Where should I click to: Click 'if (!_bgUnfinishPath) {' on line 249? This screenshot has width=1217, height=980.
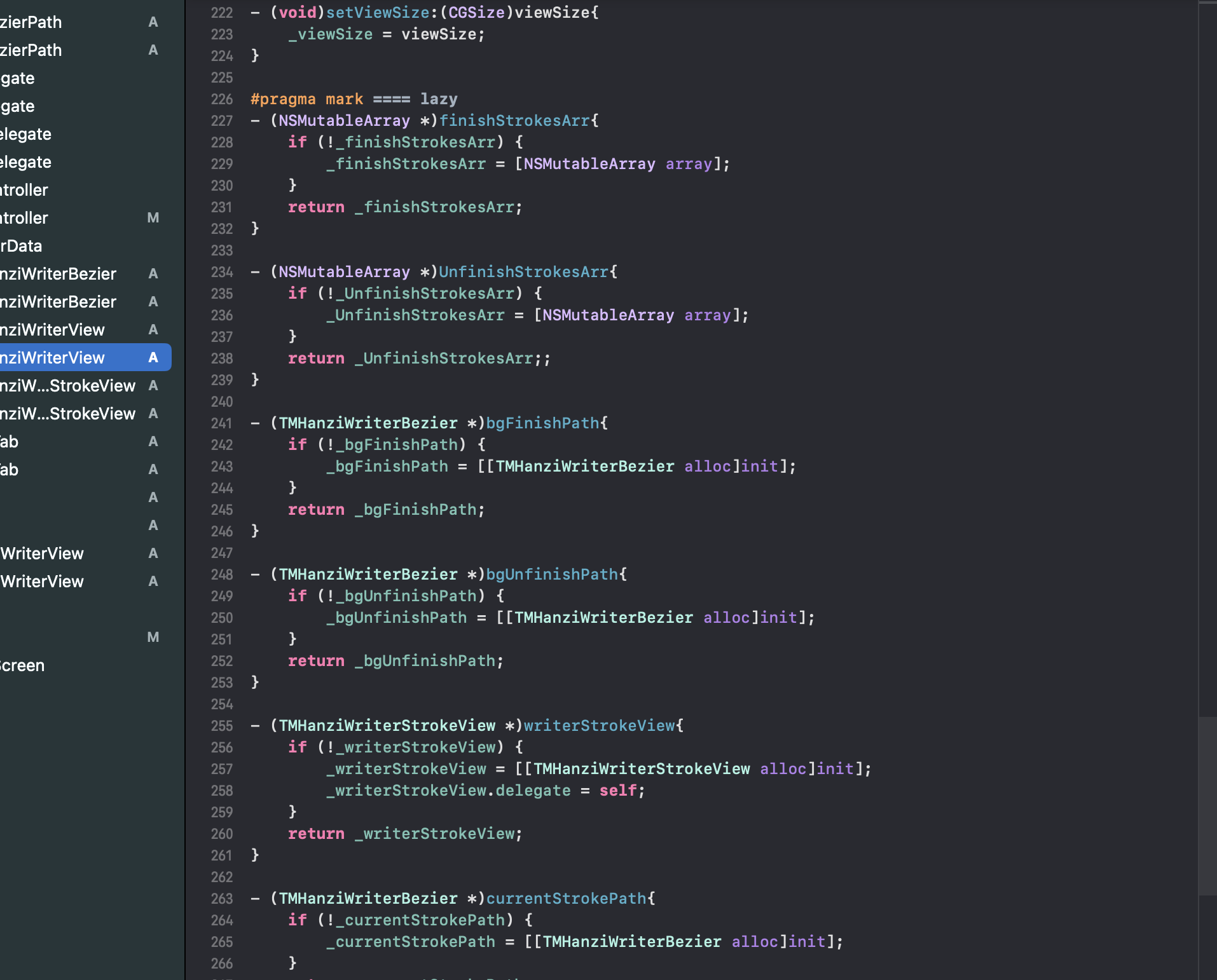pyautogui.click(x=396, y=596)
